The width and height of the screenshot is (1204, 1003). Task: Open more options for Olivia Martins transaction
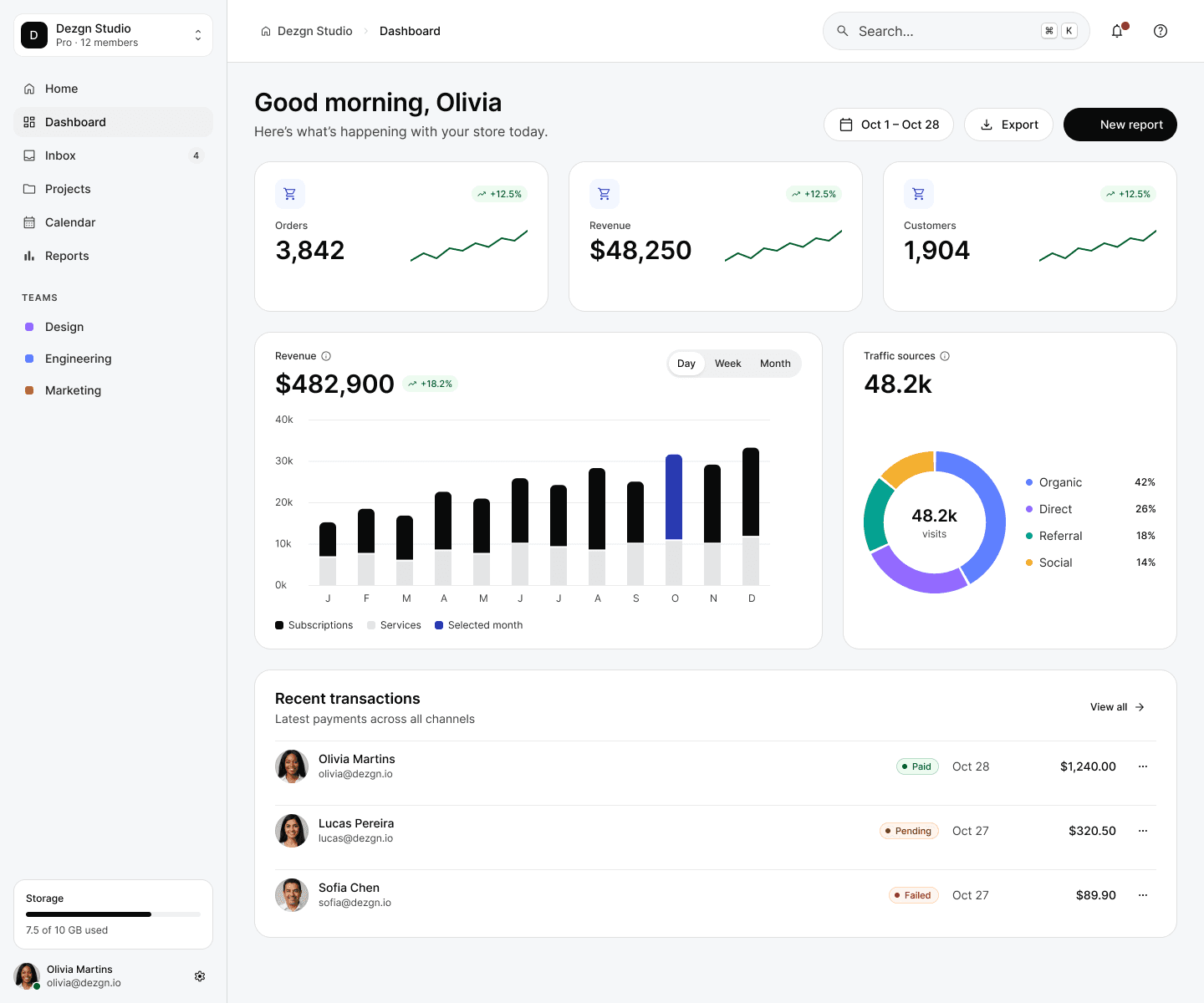coord(1143,766)
